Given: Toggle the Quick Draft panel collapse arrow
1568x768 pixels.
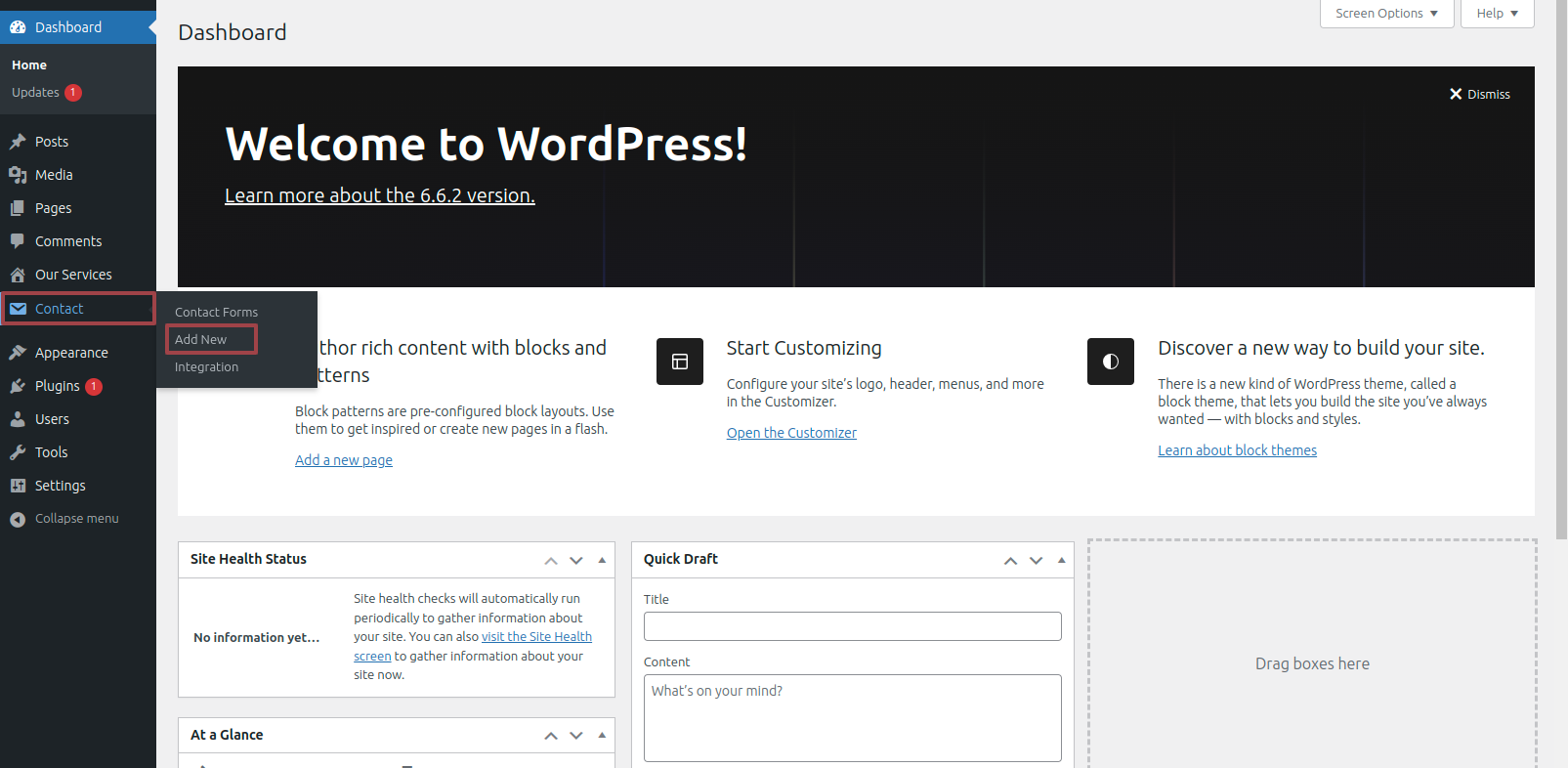Looking at the screenshot, I should tap(1061, 560).
